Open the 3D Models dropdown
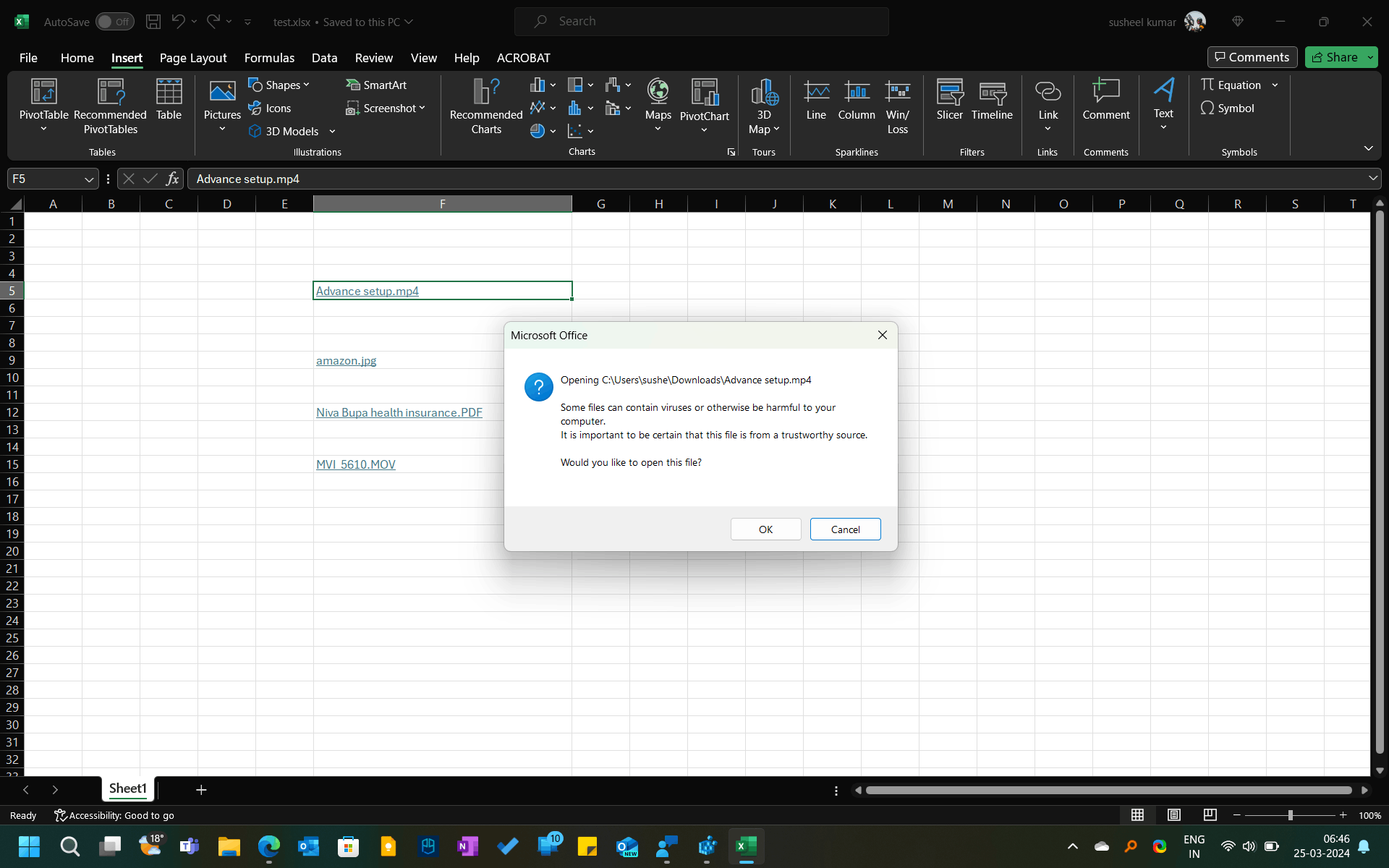This screenshot has height=868, width=1389. click(332, 131)
